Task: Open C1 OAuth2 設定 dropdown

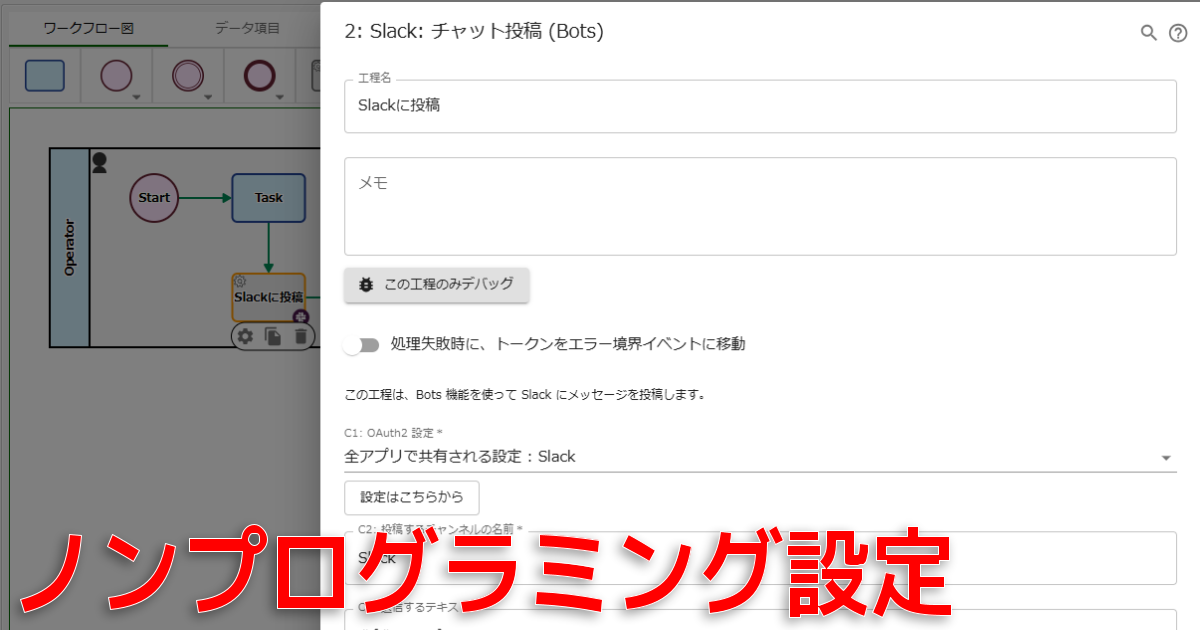Action: 760,457
